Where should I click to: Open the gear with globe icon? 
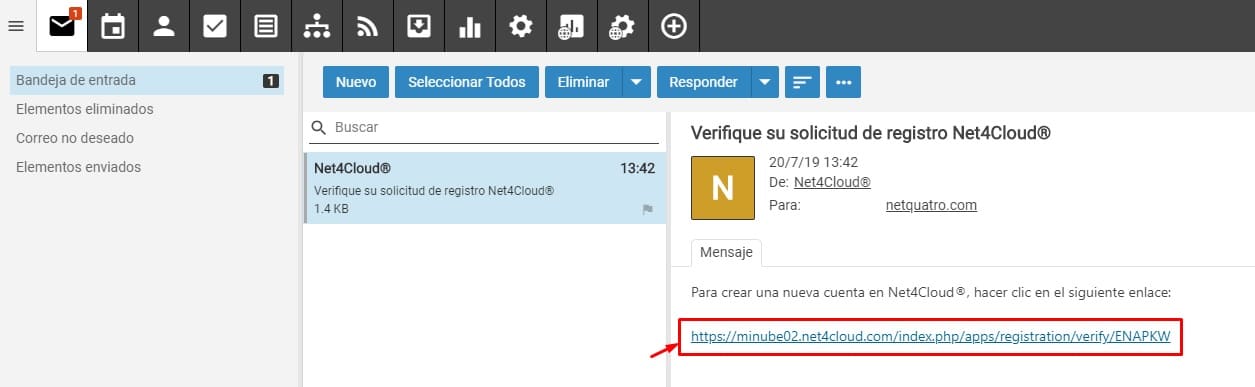tap(623, 26)
